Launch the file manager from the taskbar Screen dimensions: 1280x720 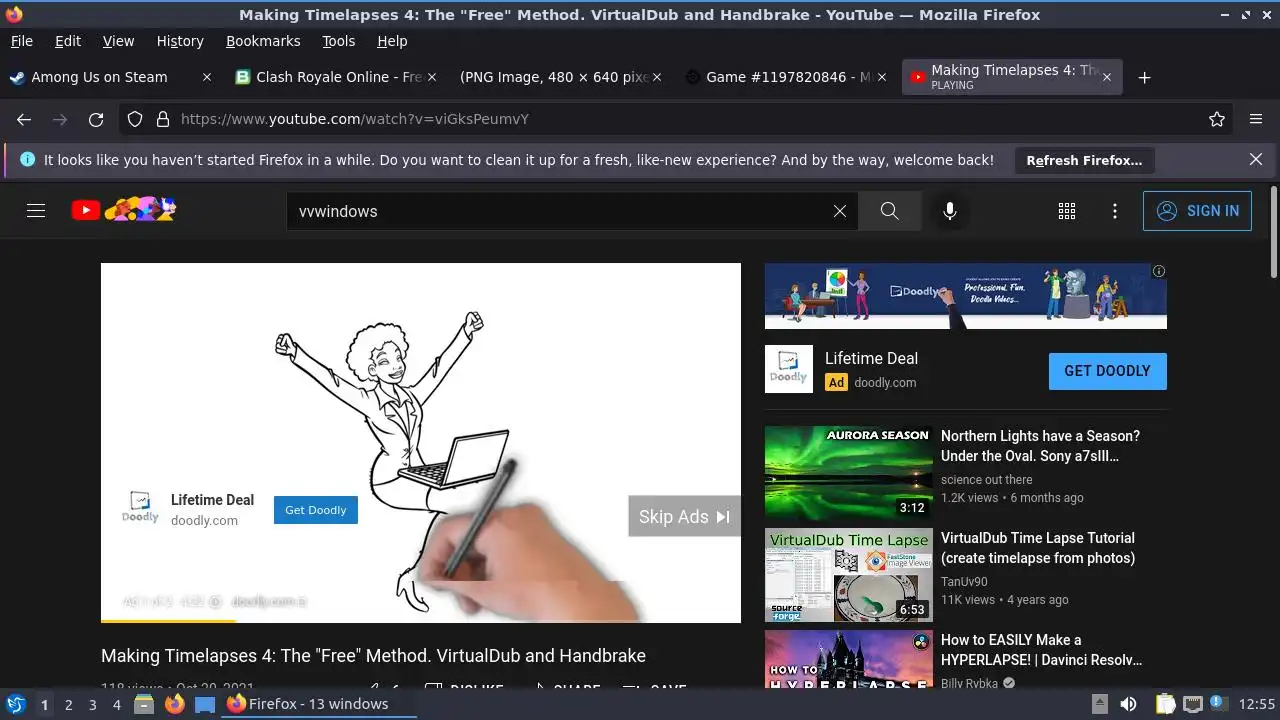pyautogui.click(x=144, y=704)
